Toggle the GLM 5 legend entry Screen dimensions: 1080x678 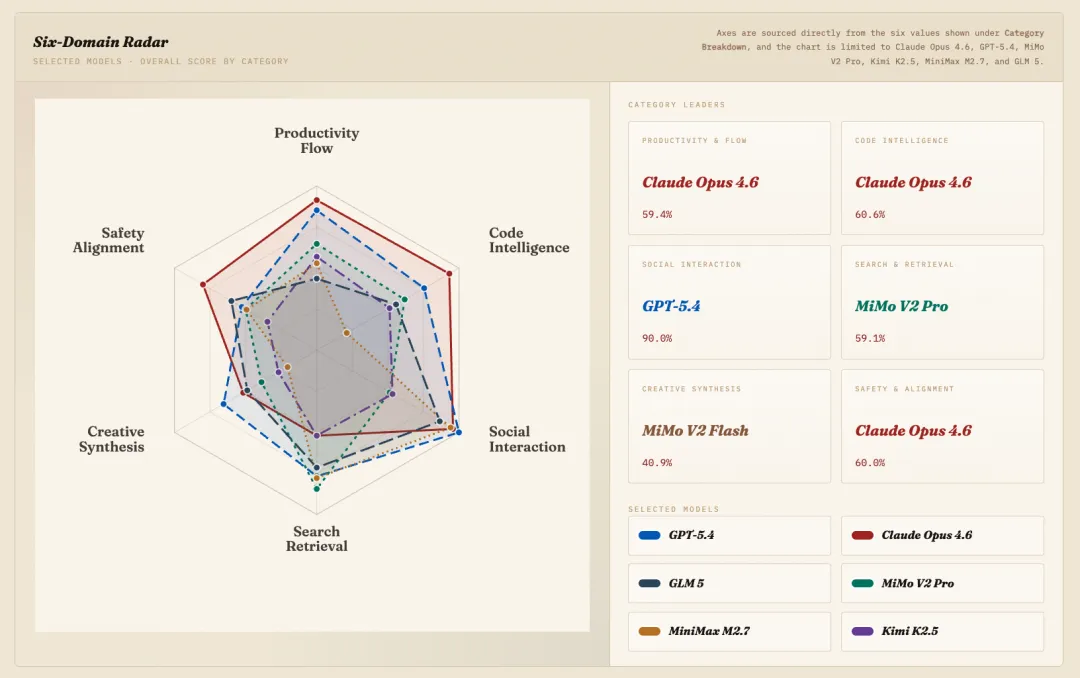click(x=729, y=583)
